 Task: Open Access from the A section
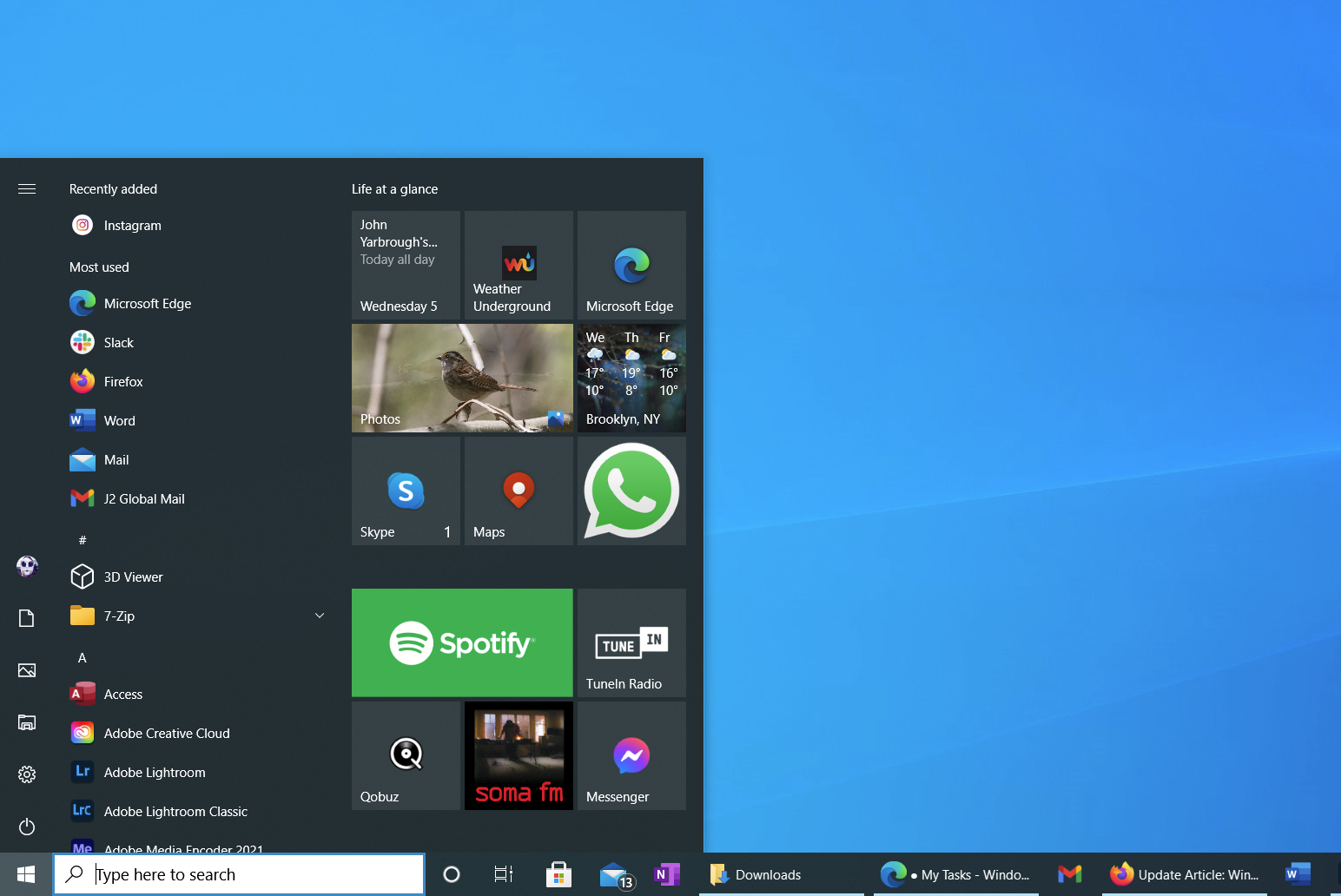[198, 695]
